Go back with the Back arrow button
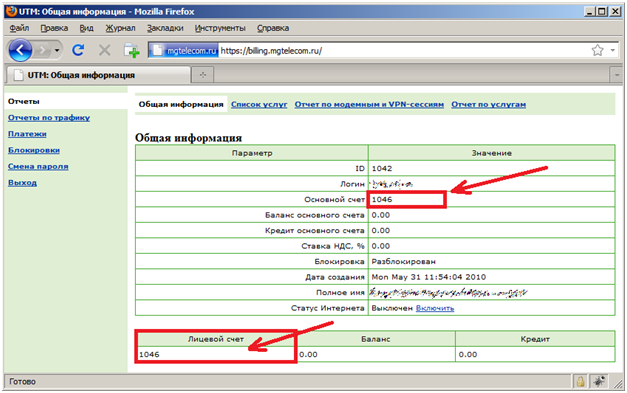Viewport: 627px width, 393px height. [x=20, y=50]
